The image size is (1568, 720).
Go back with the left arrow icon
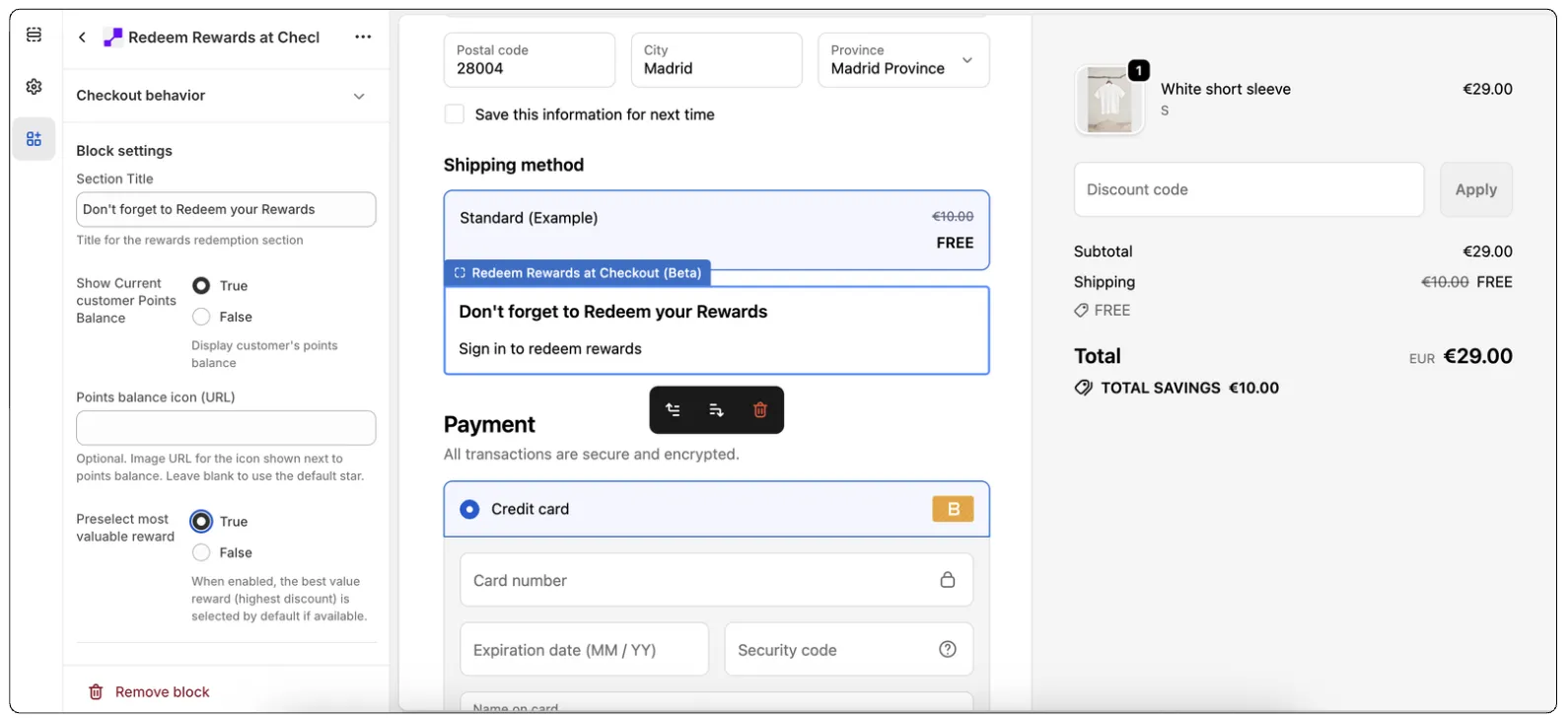click(83, 37)
